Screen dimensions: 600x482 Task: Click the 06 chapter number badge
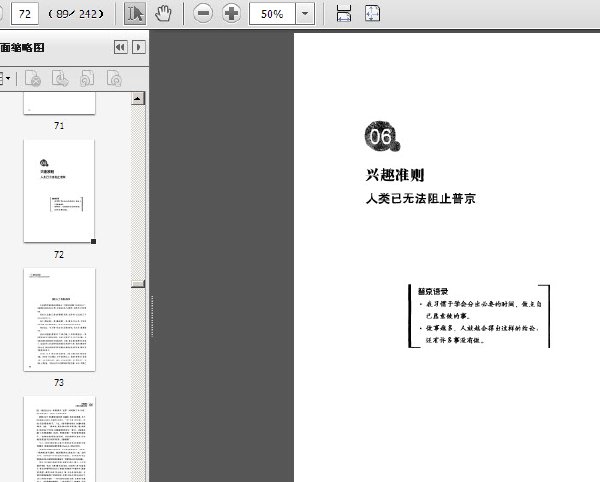point(382,137)
